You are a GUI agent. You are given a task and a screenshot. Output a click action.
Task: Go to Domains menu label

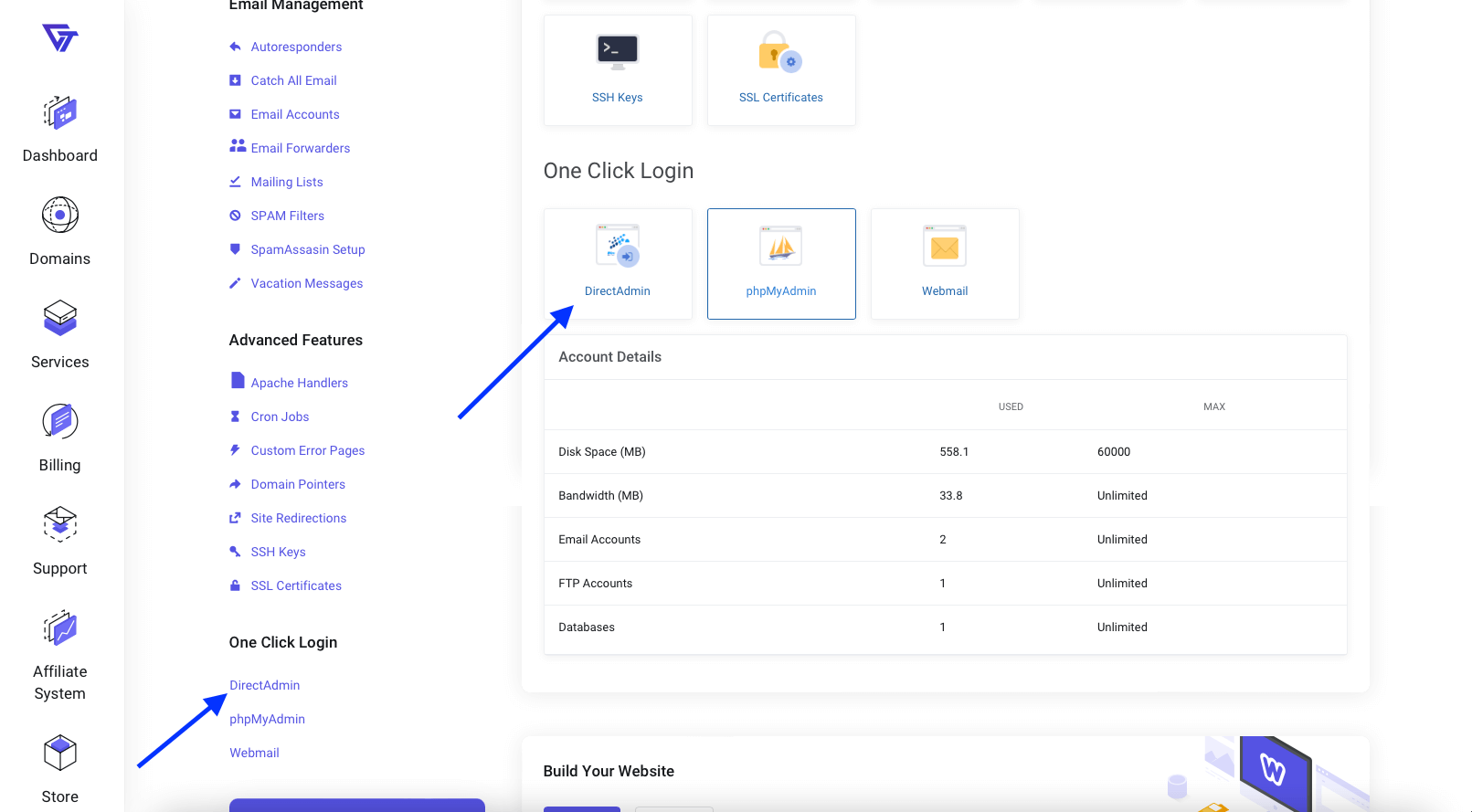[x=60, y=258]
